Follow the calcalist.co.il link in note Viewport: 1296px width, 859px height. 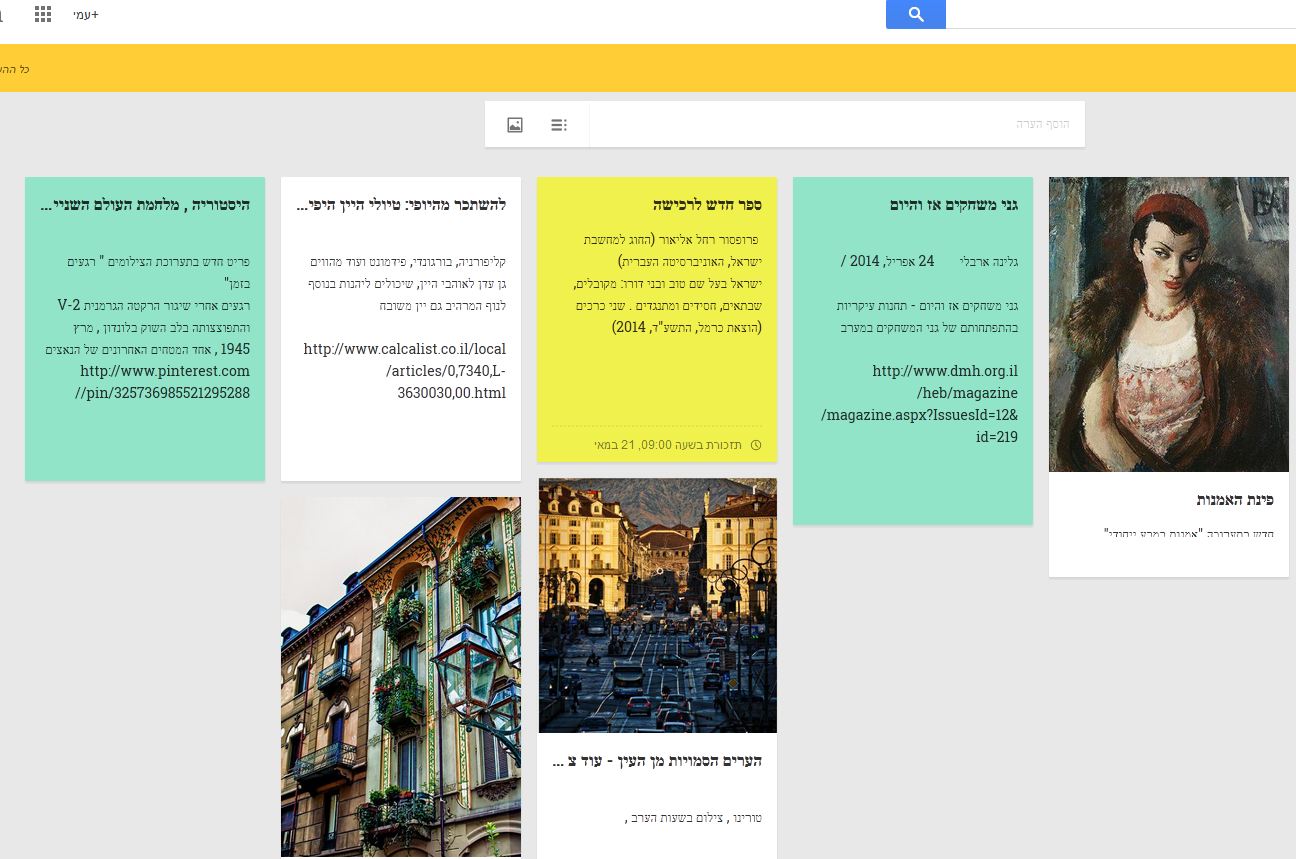click(x=405, y=371)
